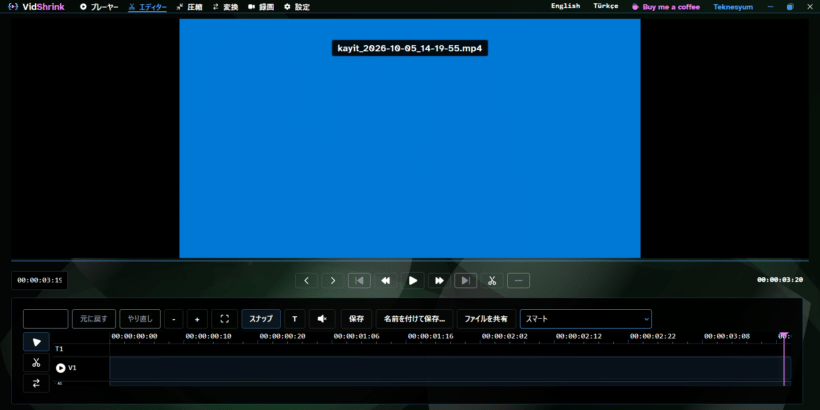Click the blue video preview area

pyautogui.click(x=410, y=139)
